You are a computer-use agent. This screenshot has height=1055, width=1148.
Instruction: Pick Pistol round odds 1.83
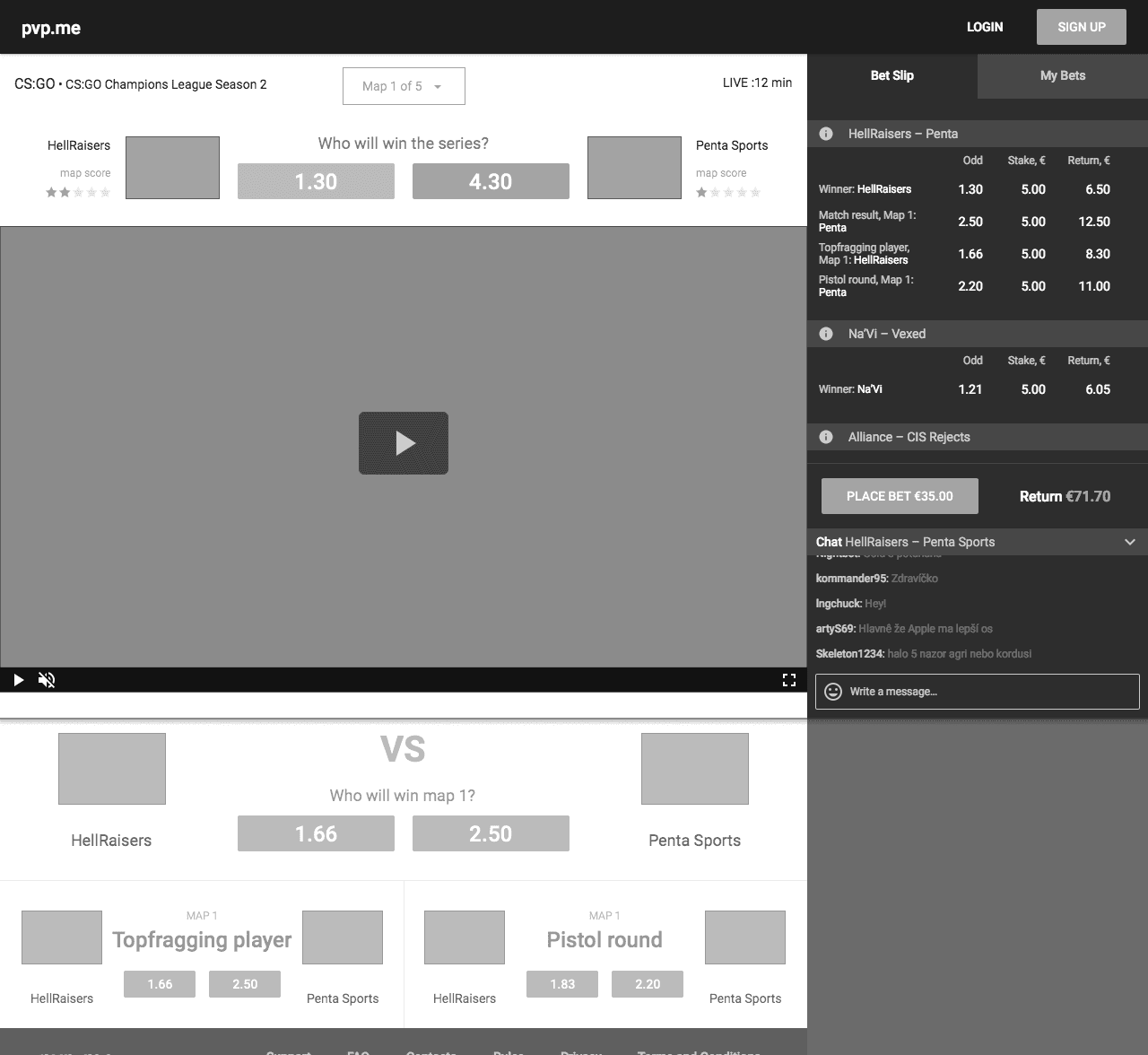click(x=562, y=984)
